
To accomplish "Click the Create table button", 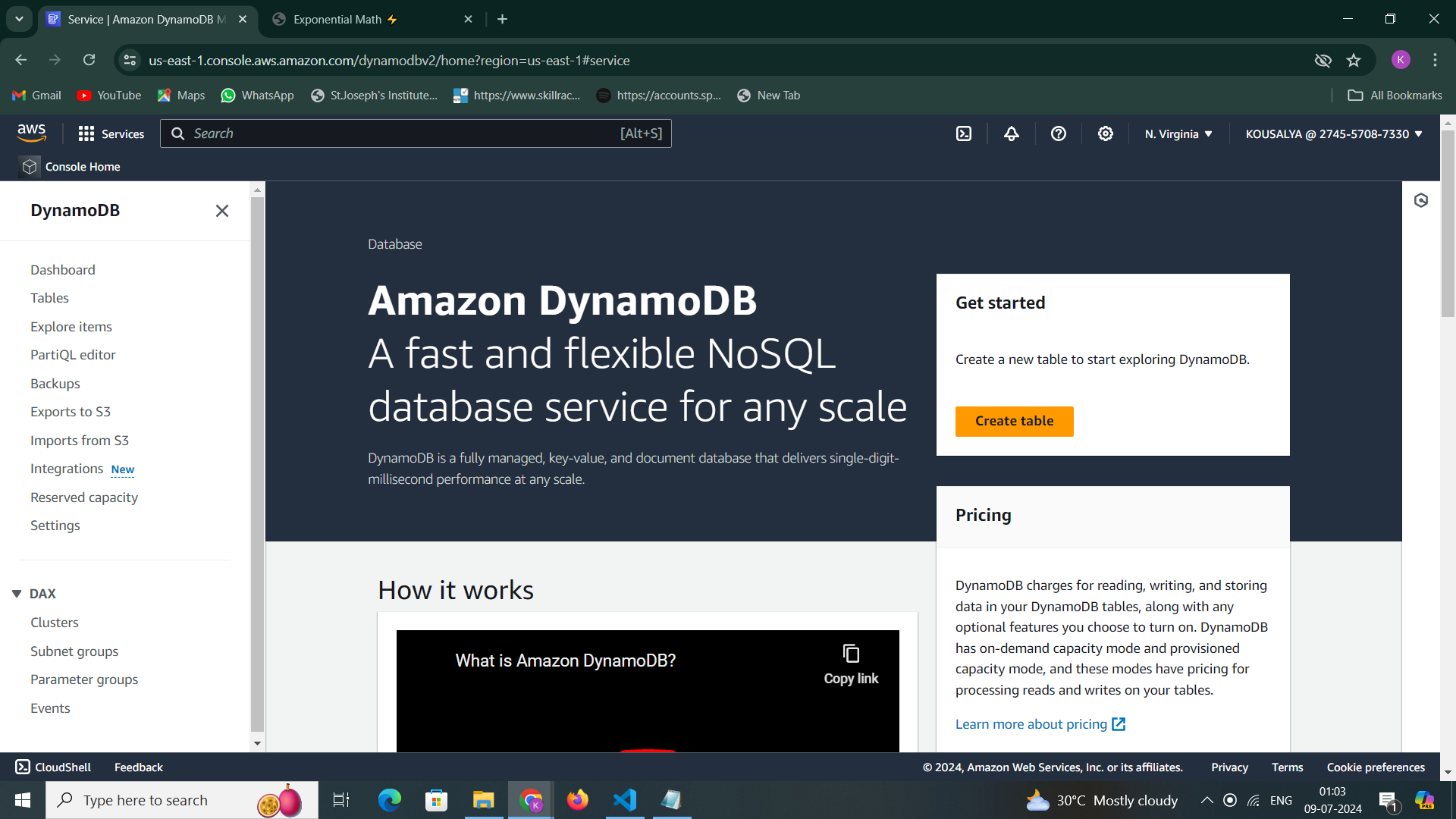I will click(1014, 421).
